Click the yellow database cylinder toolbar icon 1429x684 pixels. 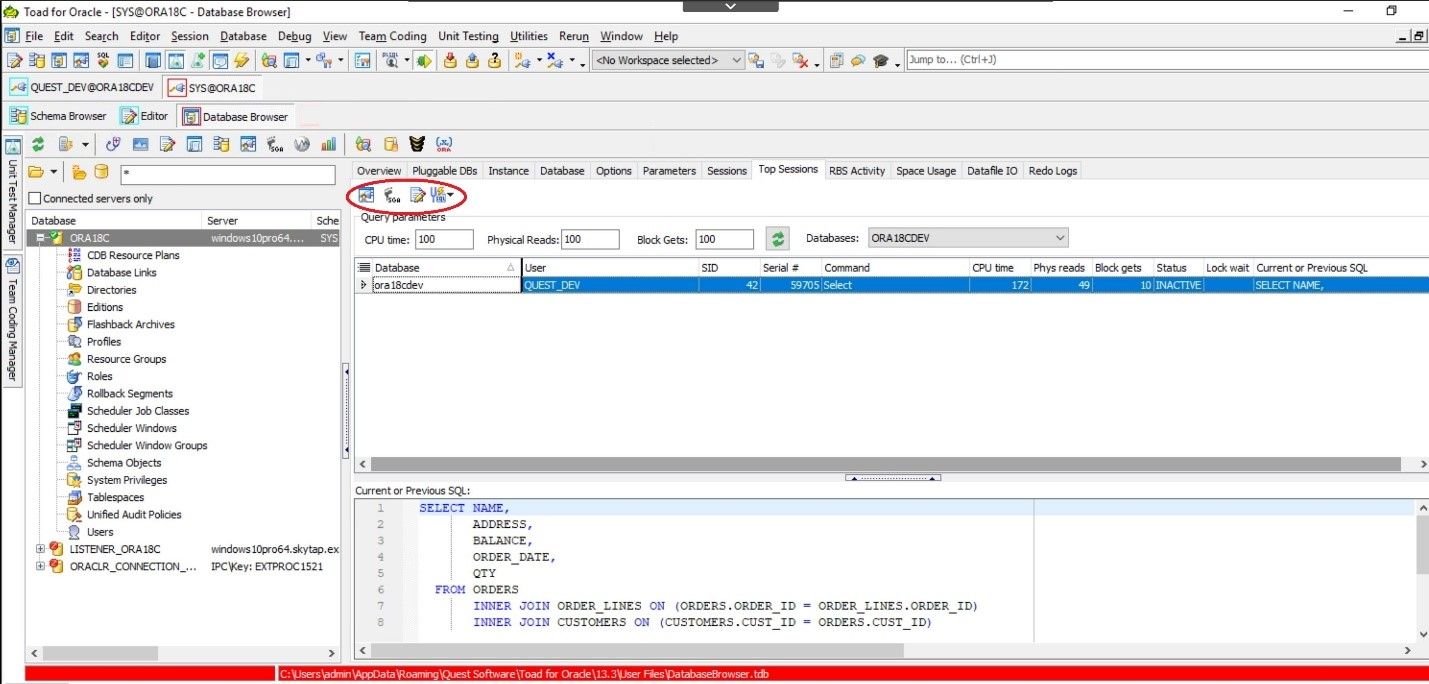pyautogui.click(x=391, y=144)
